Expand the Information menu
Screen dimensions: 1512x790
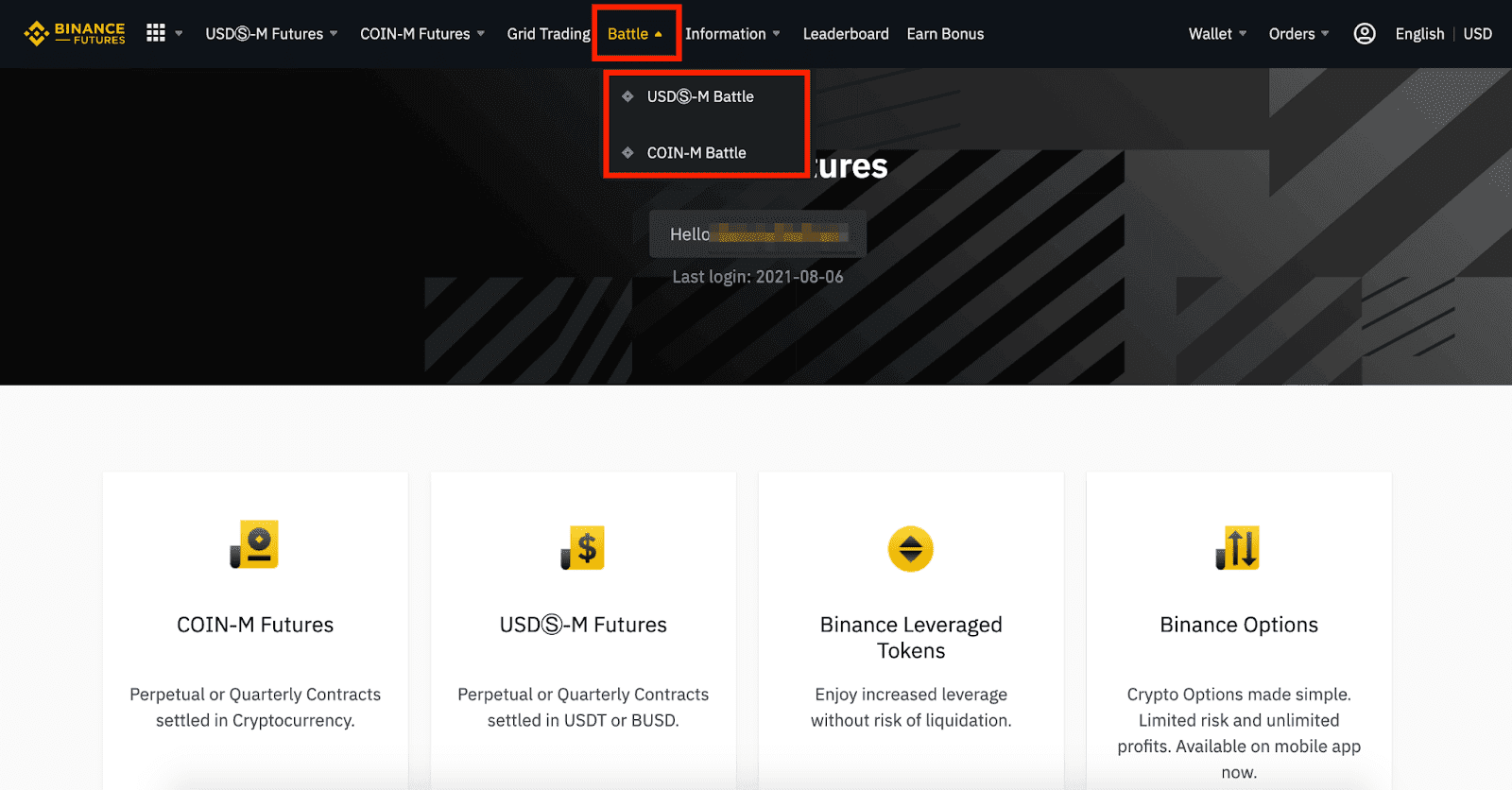click(x=732, y=34)
